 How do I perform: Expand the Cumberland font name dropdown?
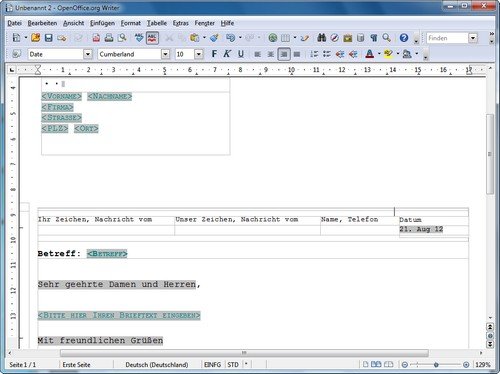tap(165, 54)
